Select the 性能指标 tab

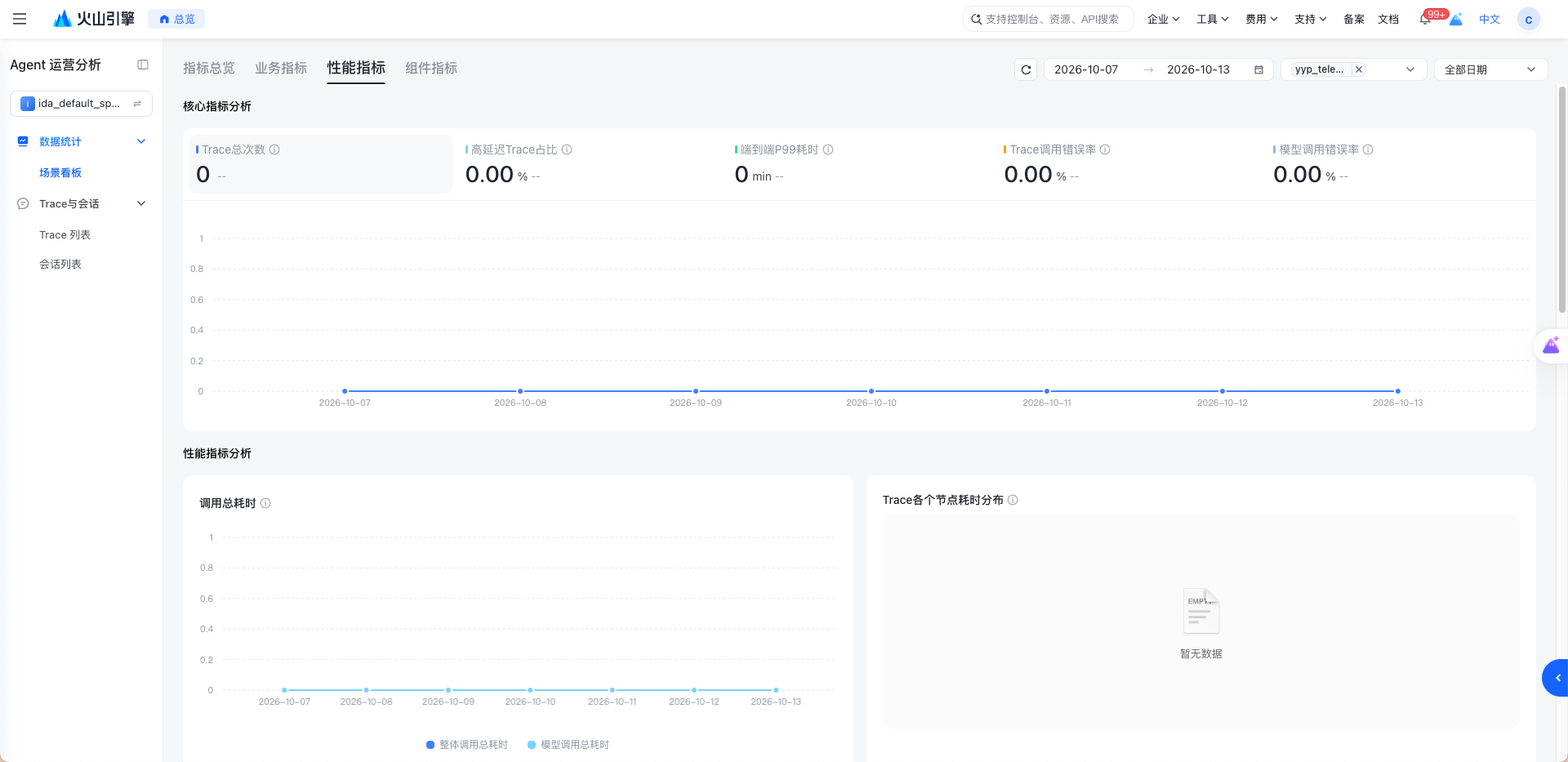(x=356, y=68)
